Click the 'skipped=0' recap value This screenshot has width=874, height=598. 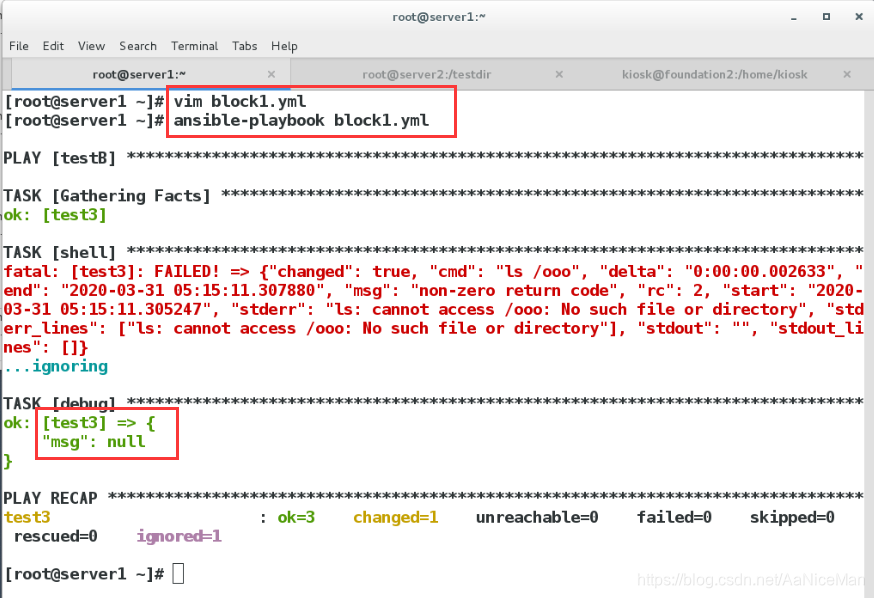[x=792, y=518]
